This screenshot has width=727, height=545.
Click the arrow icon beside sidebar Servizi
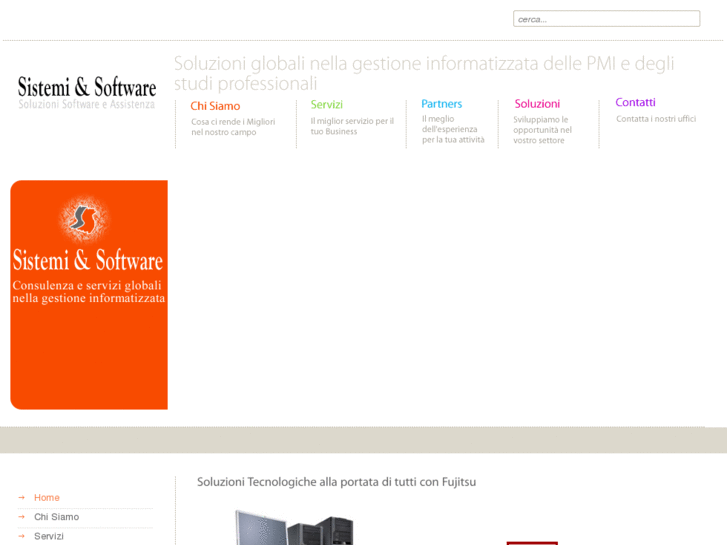tap(21, 536)
